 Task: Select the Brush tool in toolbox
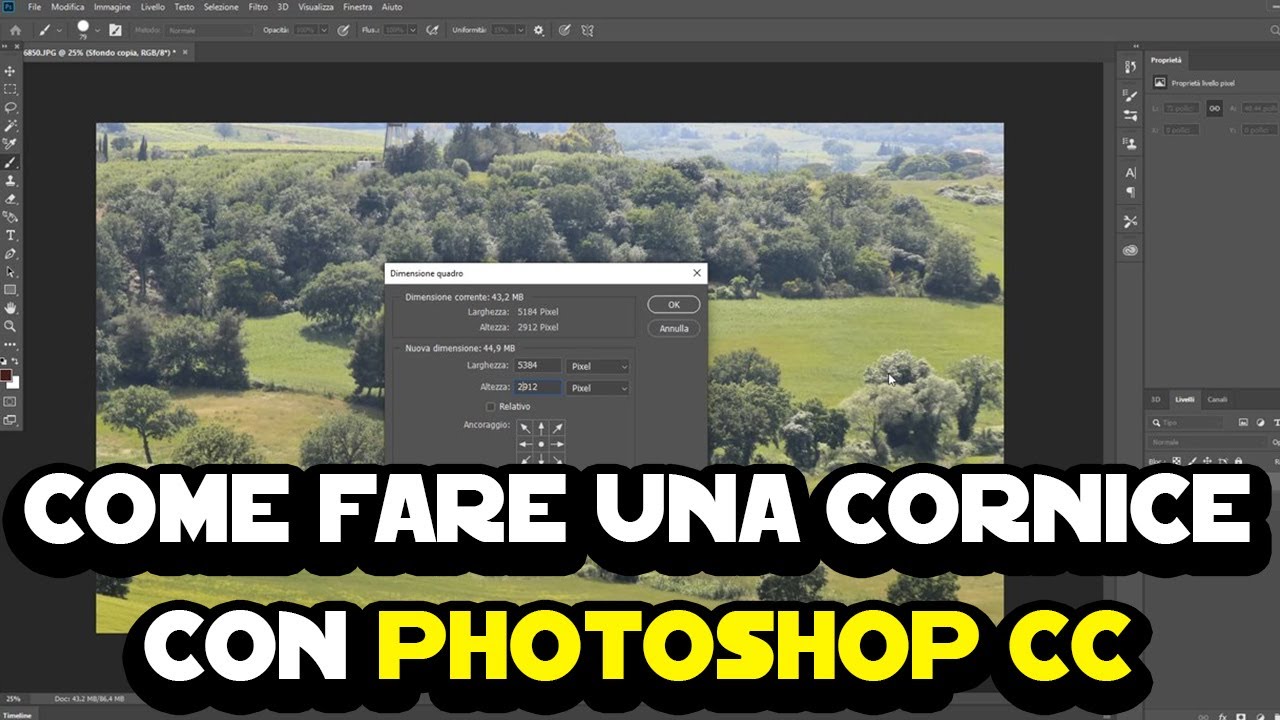(x=11, y=162)
